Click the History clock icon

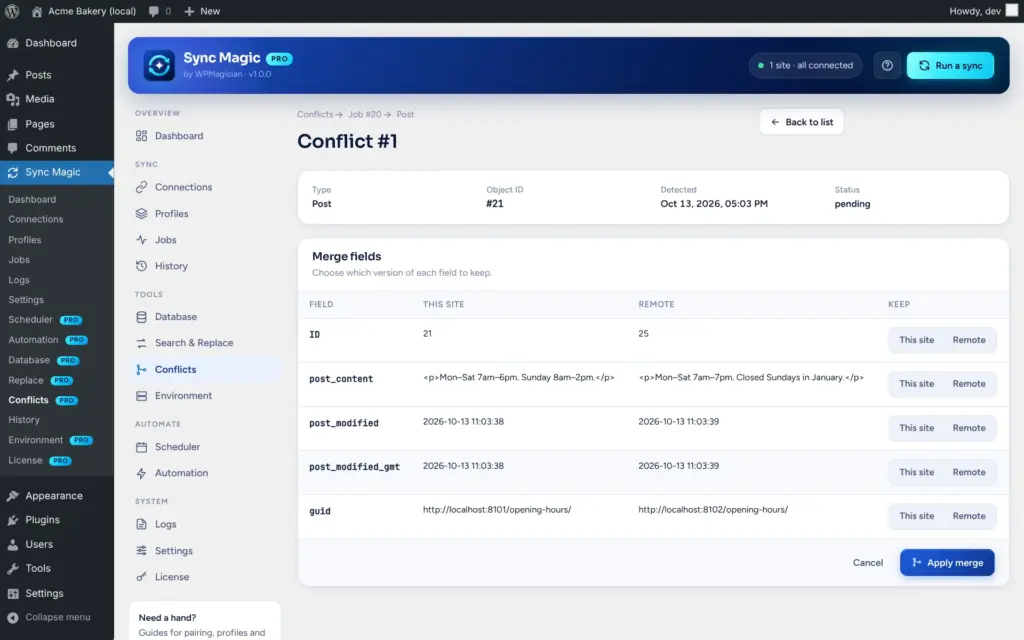141,266
